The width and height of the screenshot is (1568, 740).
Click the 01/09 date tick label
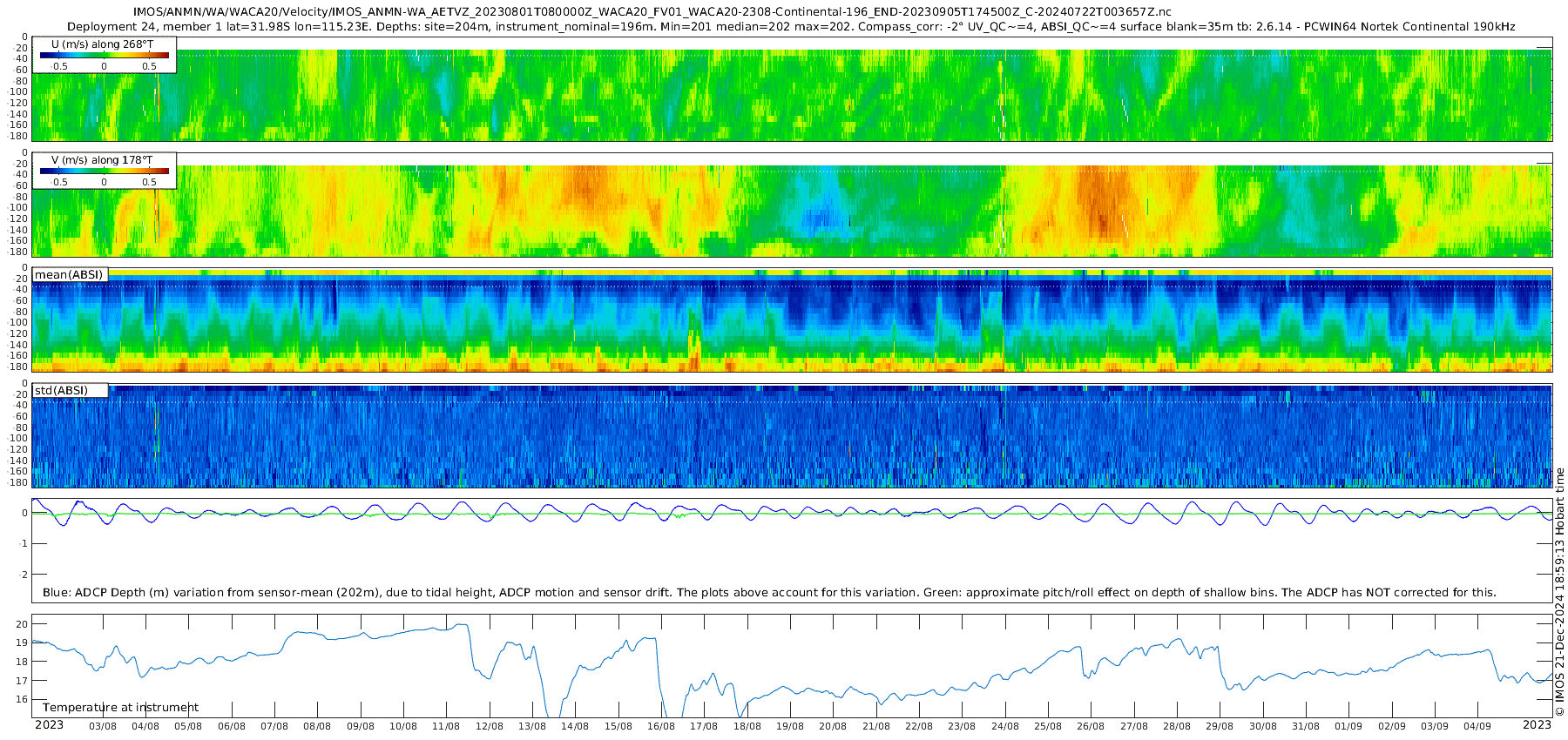[1348, 727]
